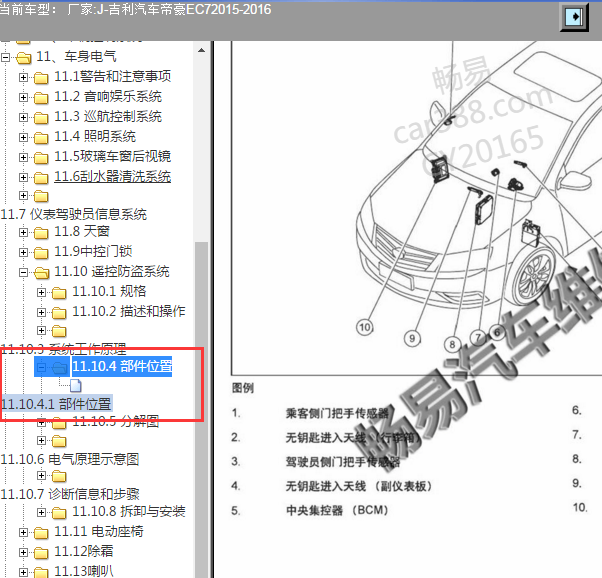
Task: Expand 11.5玻璃车窗后视镜 node
Action: click(x=23, y=157)
